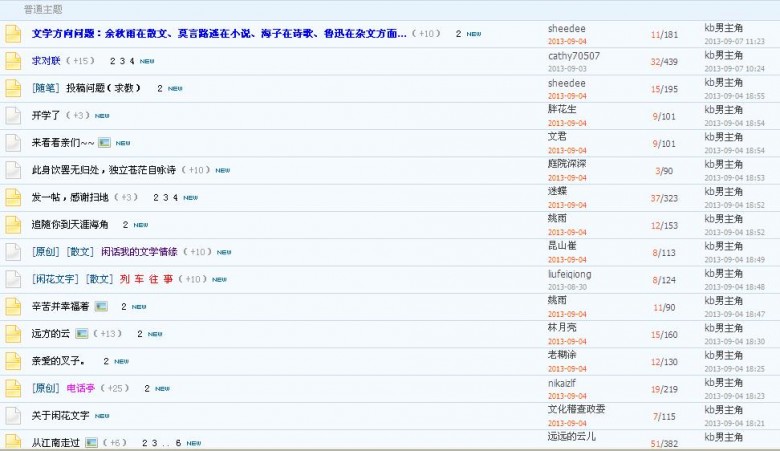View author cathy70507's profile
The height and width of the screenshot is (451, 780).
574,56
